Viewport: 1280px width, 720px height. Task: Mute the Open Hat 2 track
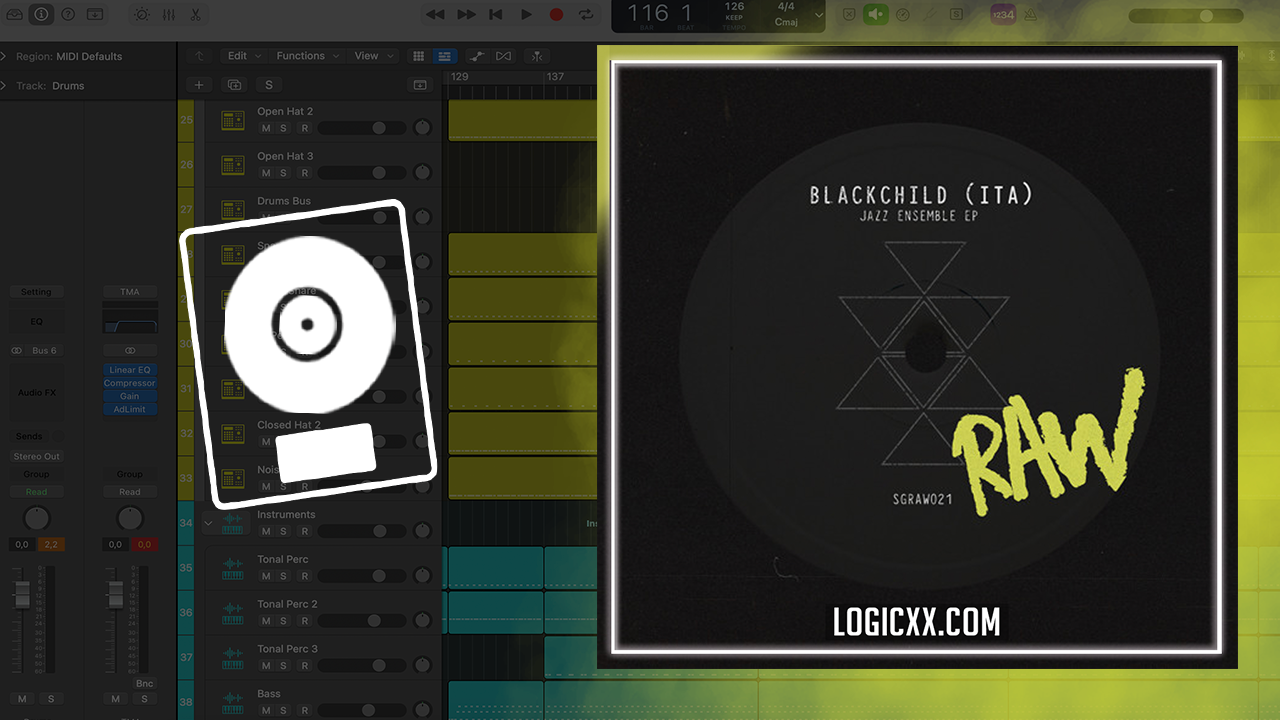[266, 129]
